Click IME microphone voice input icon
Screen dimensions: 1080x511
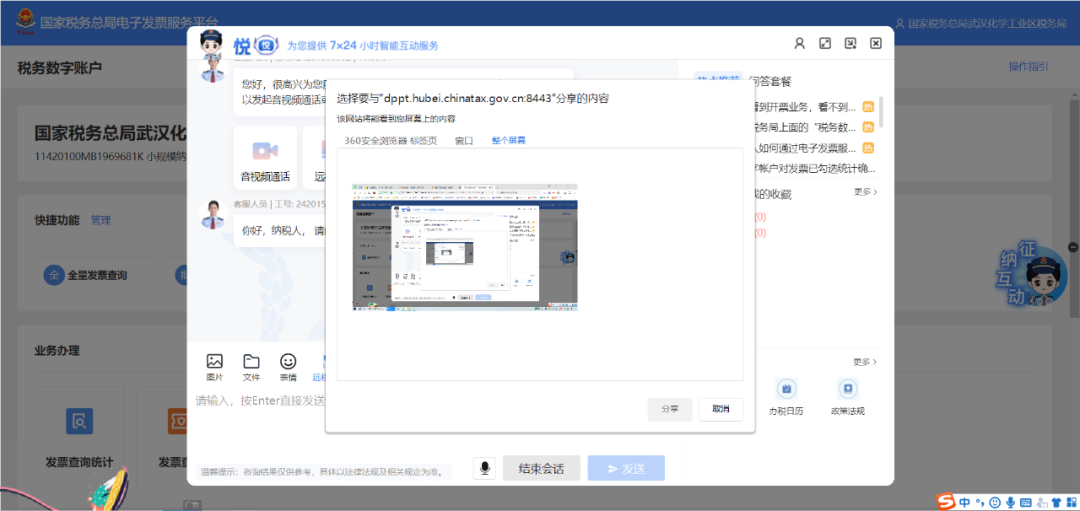[x=1010, y=502]
